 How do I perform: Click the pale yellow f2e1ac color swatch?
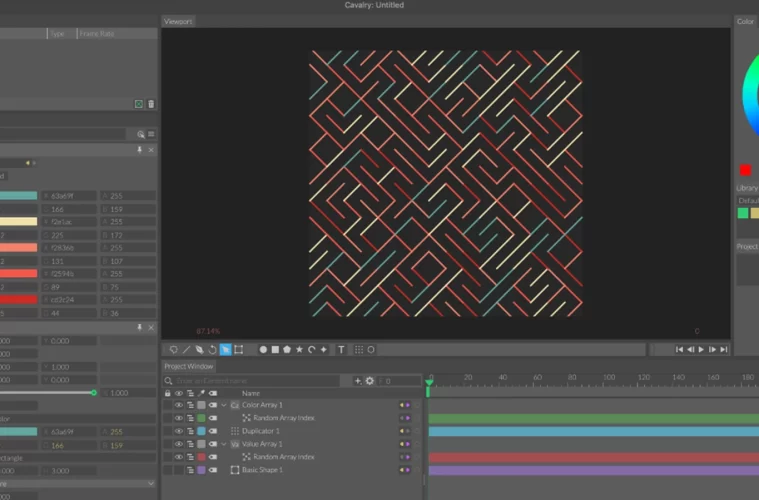18,222
